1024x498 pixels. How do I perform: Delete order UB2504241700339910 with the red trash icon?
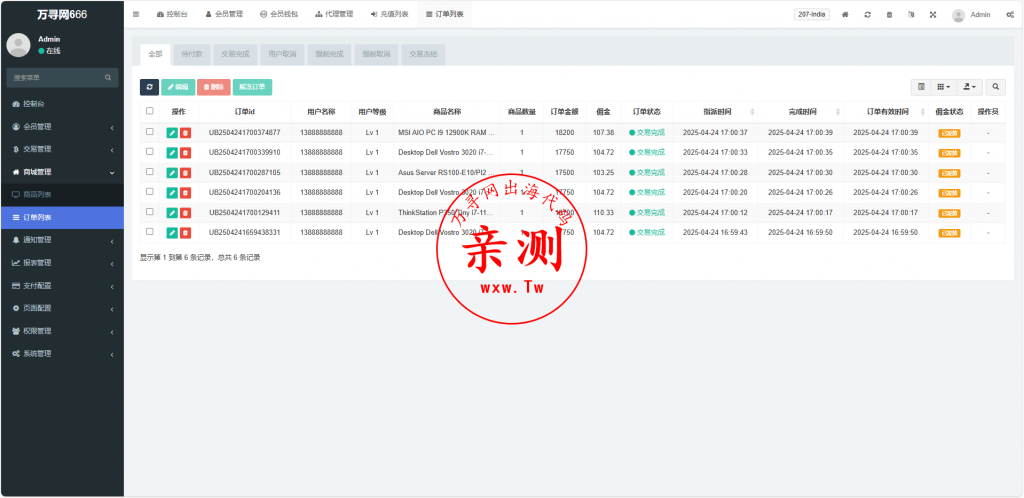(x=185, y=153)
